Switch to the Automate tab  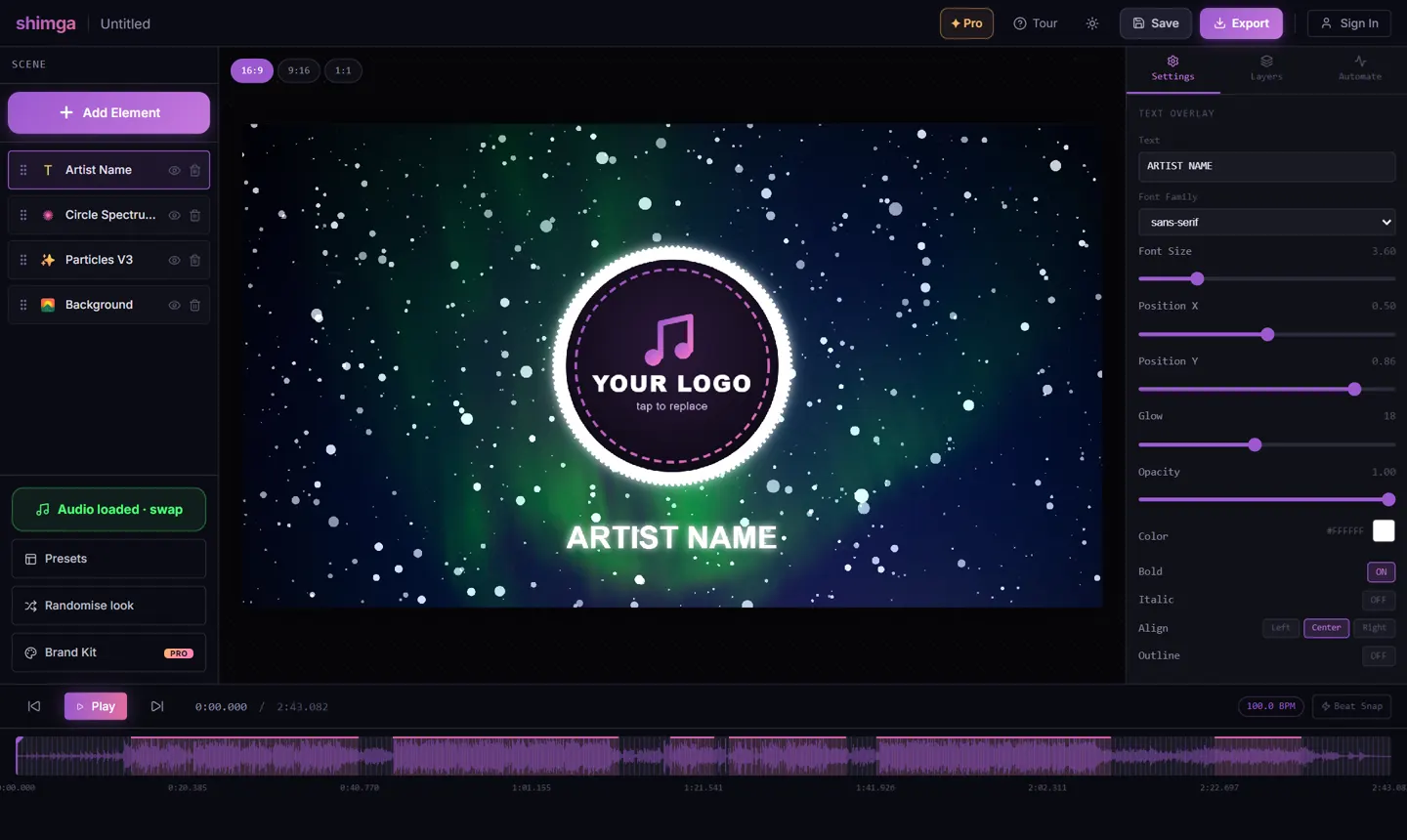click(x=1360, y=68)
